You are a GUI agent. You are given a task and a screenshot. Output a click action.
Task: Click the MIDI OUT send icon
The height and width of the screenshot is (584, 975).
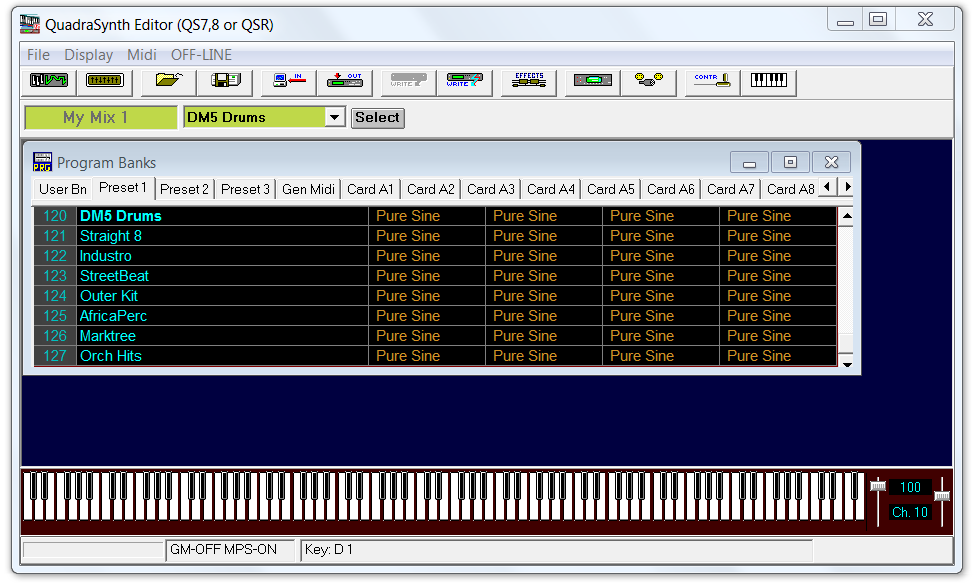pos(345,81)
